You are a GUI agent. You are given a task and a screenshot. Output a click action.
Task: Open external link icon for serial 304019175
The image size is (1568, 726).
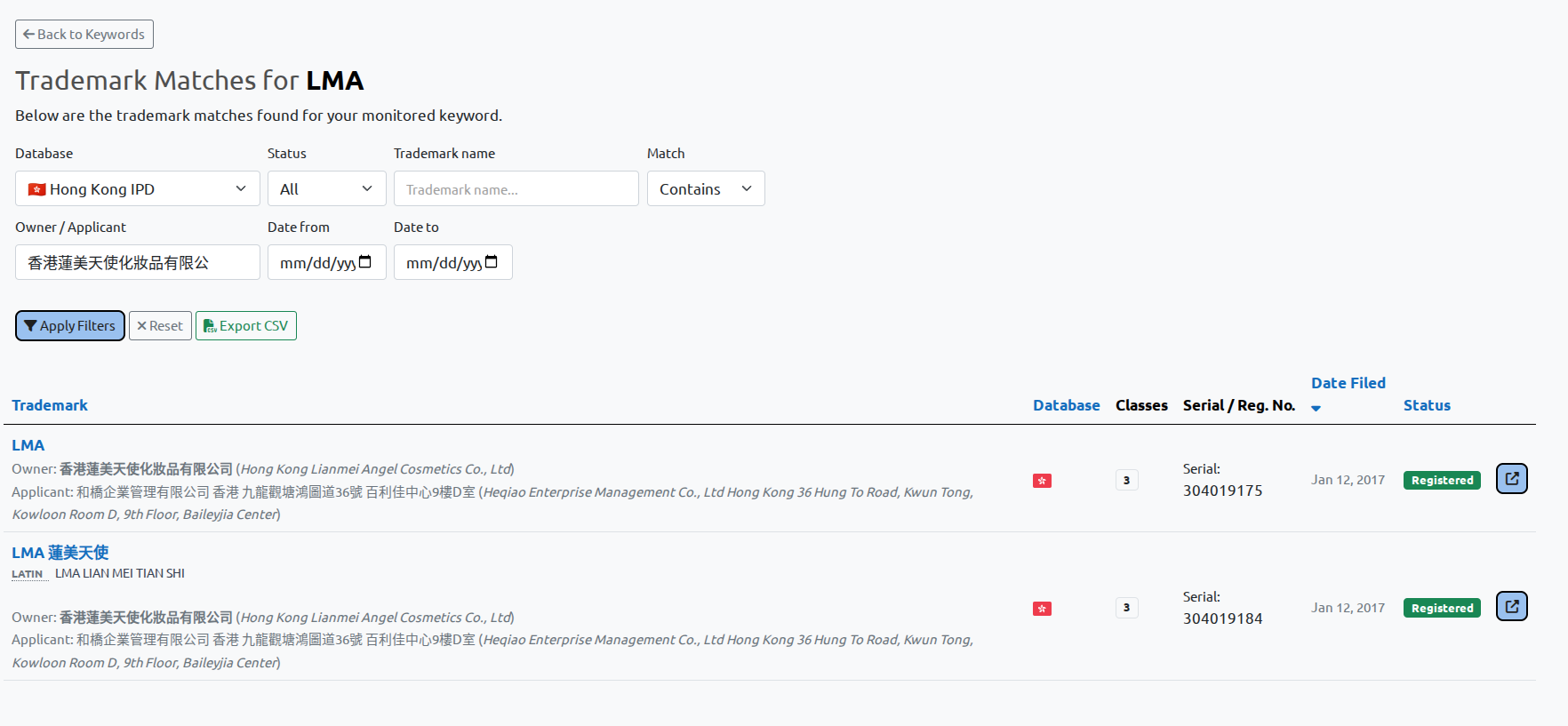click(x=1512, y=479)
